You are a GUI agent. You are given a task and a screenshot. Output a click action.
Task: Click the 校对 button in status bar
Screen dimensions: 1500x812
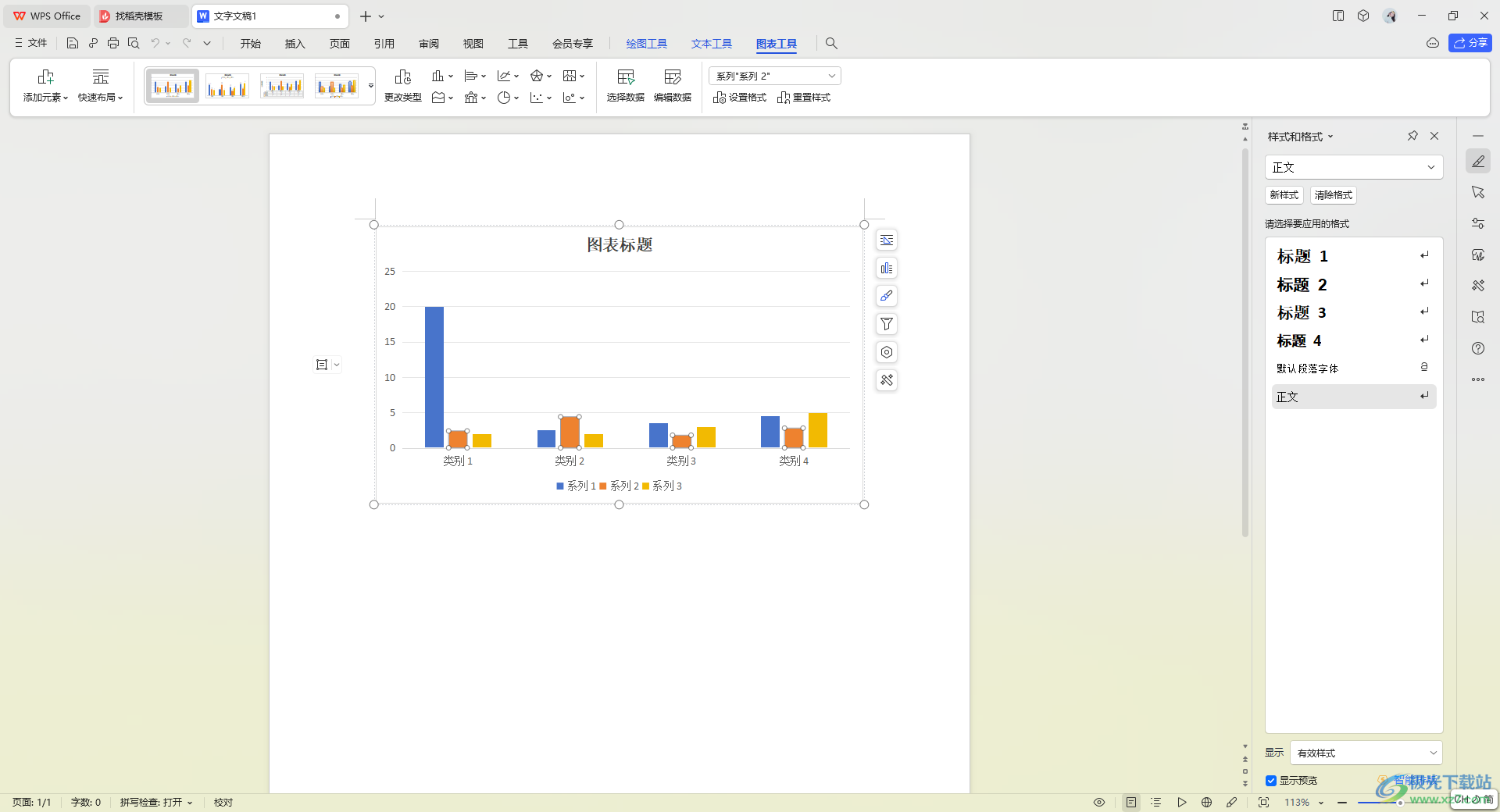tap(223, 803)
